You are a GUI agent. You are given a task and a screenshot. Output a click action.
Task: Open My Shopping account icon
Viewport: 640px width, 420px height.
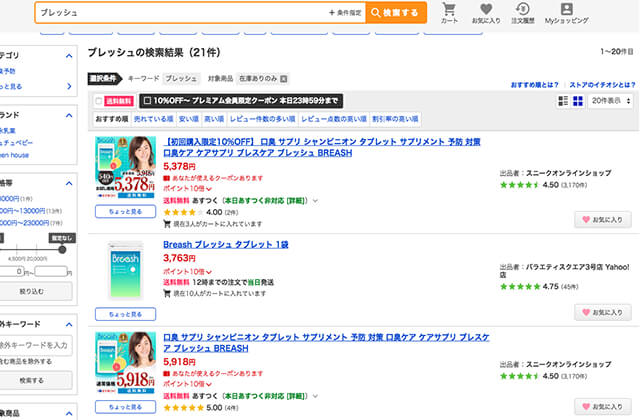click(x=567, y=13)
